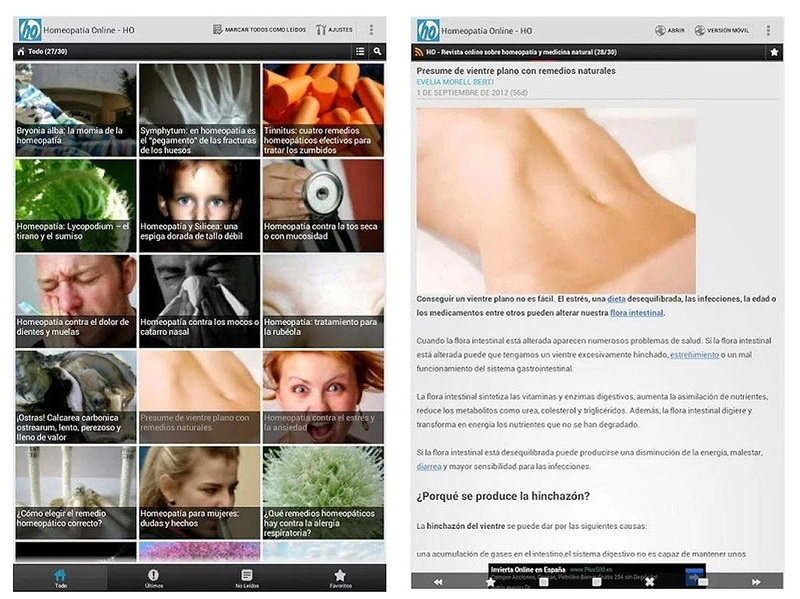800x599 pixels.
Task: Switch to Versión móvil view
Action: [x=721, y=31]
